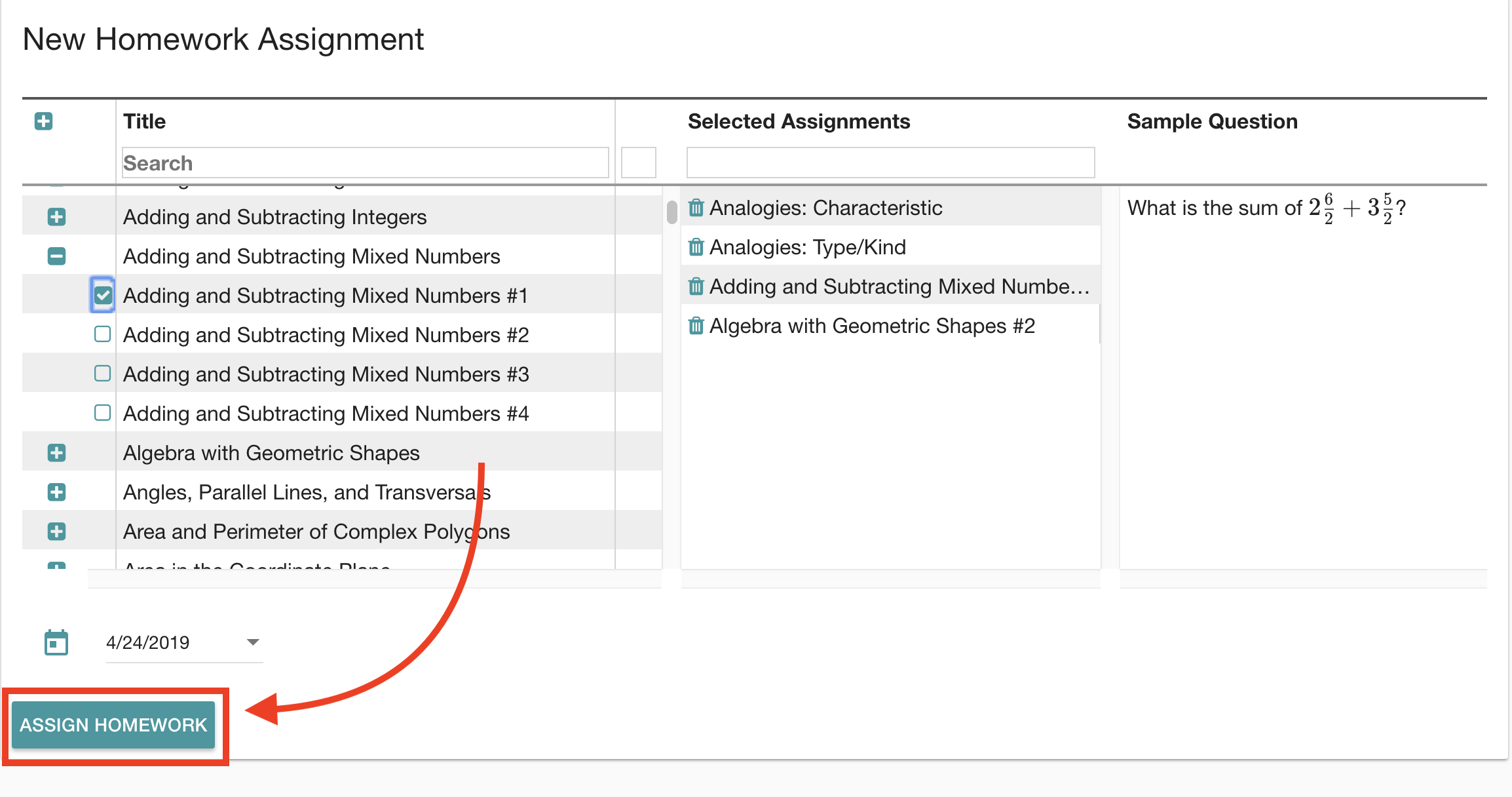Expand Angles, Parallel Lines, and Transversals group

(x=57, y=492)
